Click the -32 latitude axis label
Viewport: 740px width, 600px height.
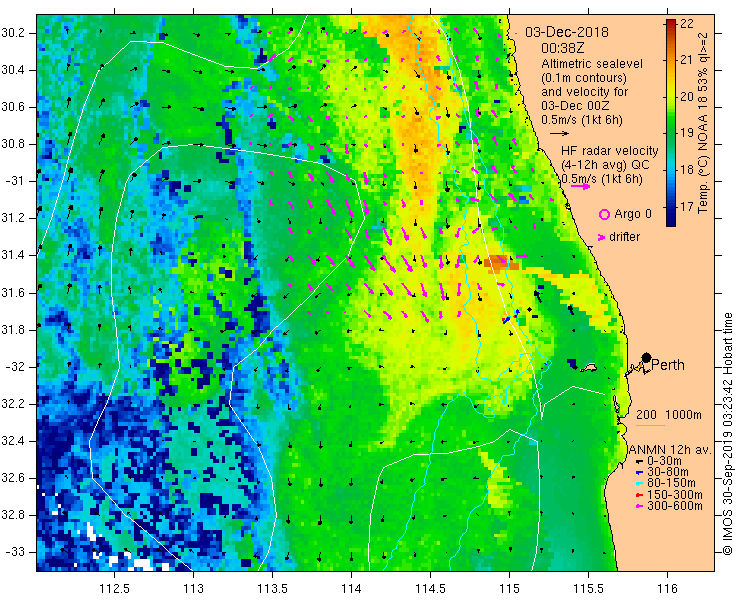(15, 367)
